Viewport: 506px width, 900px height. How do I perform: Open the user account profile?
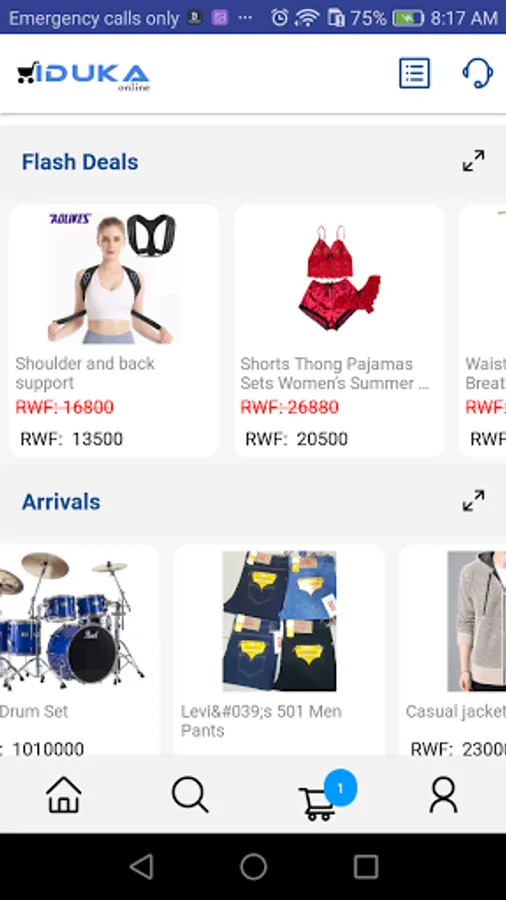(443, 794)
